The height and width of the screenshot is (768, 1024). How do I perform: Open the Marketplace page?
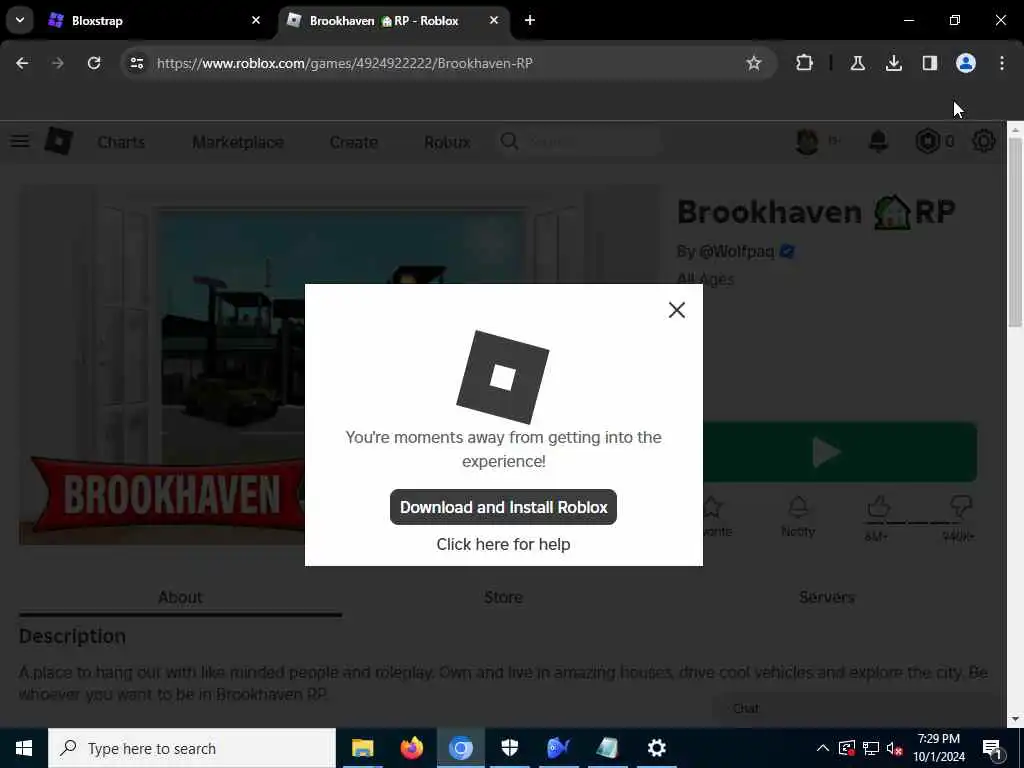pos(238,142)
